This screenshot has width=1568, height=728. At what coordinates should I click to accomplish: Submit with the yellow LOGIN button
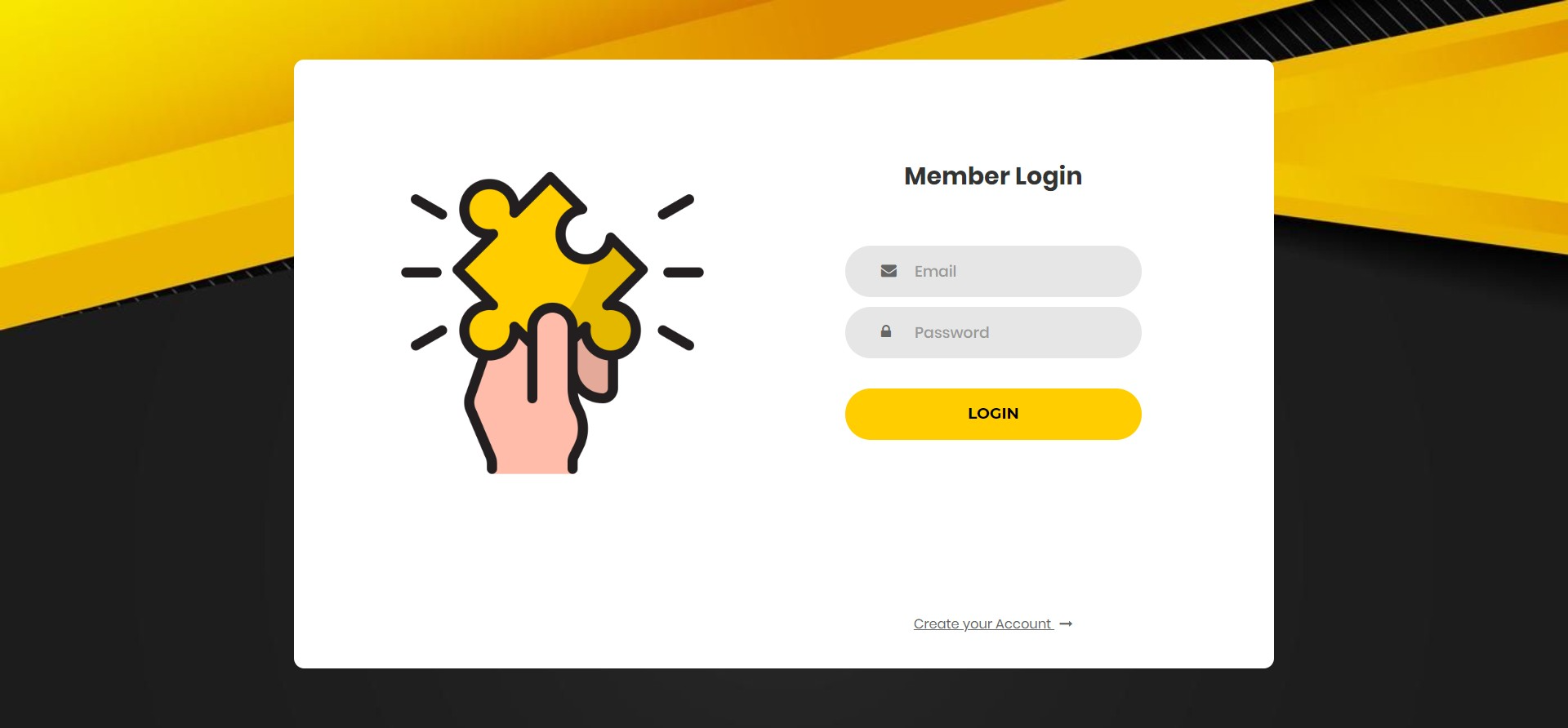(x=993, y=414)
